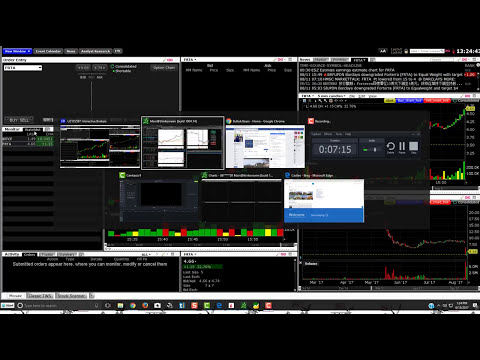Click the New Window button
The image size is (480, 360).
coord(18,51)
